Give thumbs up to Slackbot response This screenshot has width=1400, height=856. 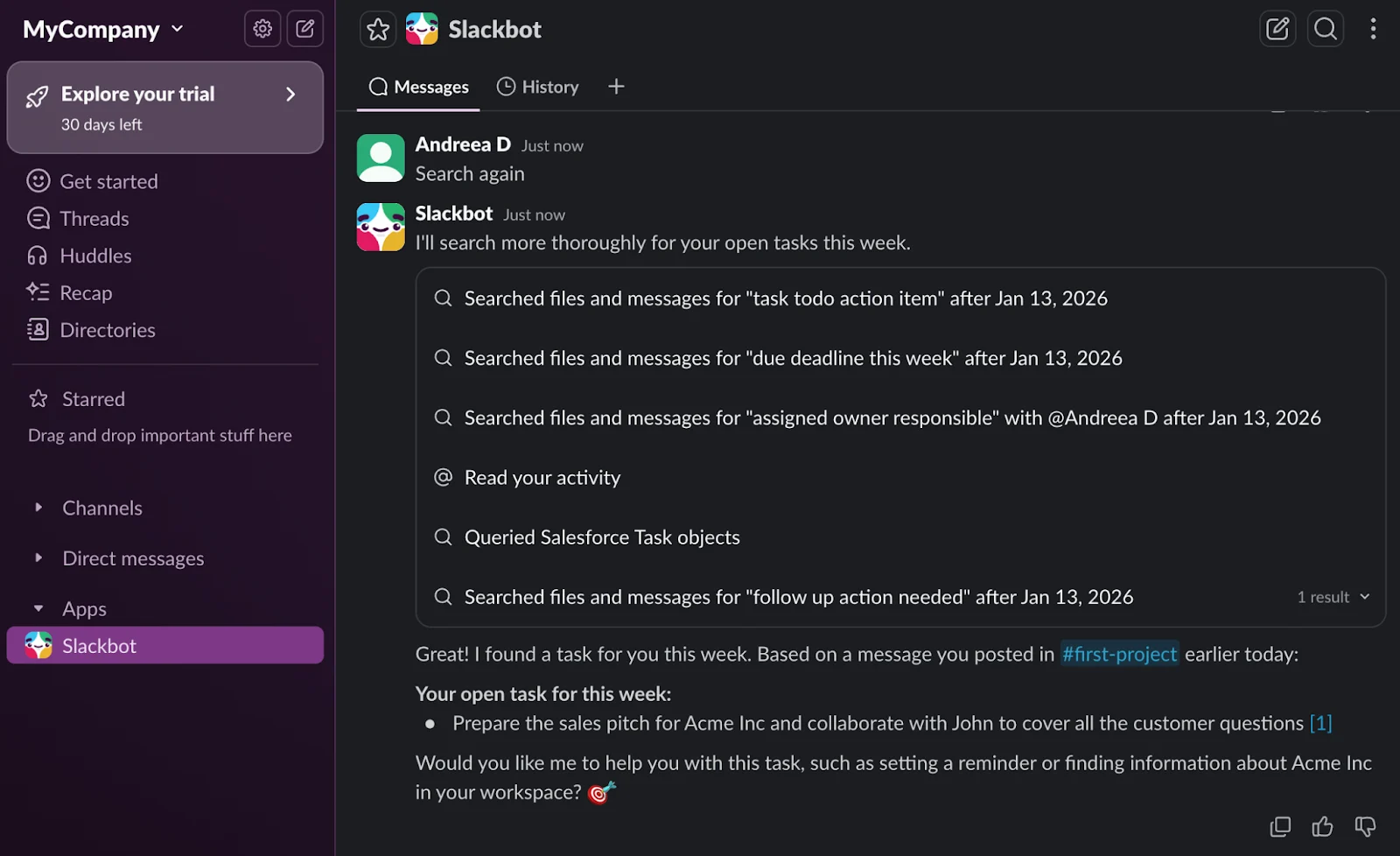(x=1322, y=826)
